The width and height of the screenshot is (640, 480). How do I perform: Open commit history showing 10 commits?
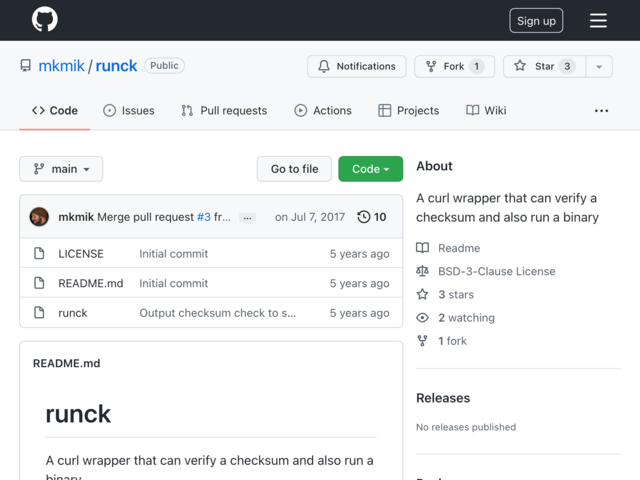point(372,217)
